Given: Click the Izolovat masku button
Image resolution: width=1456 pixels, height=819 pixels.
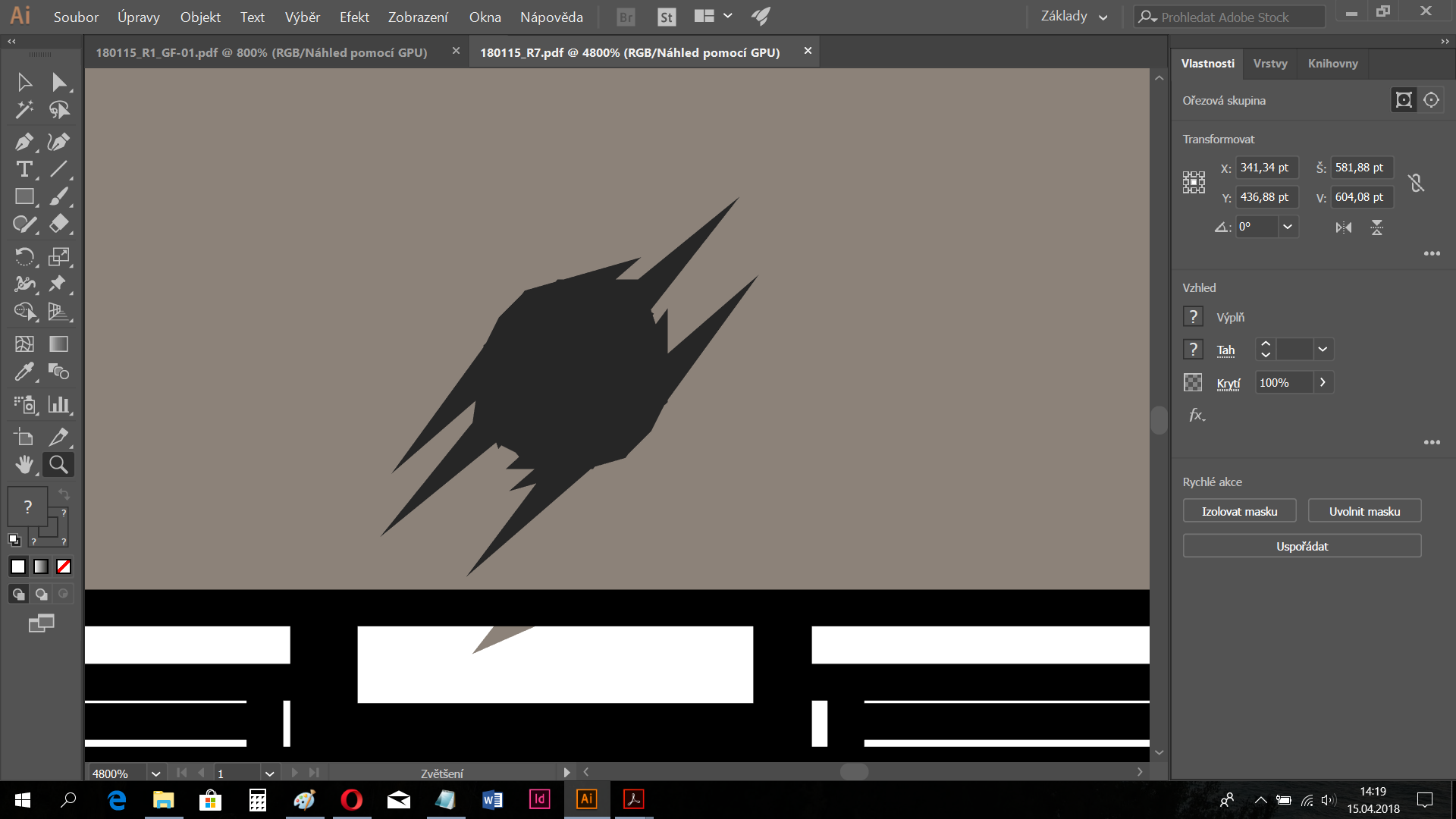Looking at the screenshot, I should (1239, 511).
